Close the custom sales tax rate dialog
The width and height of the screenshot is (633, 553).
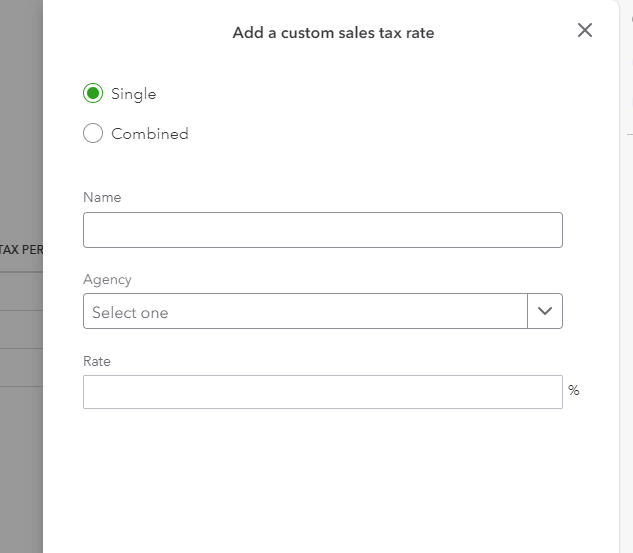point(585,30)
